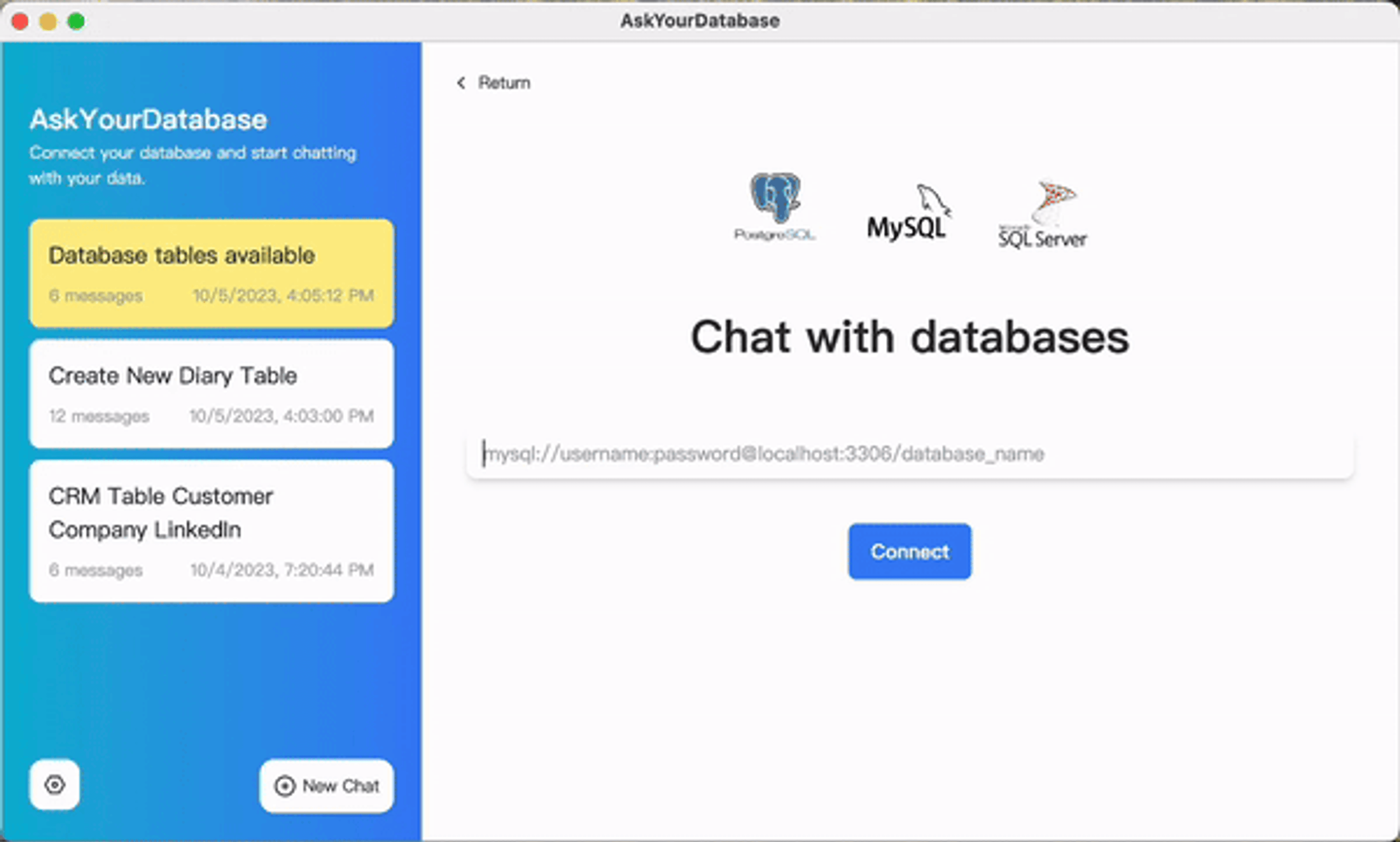The height and width of the screenshot is (842, 1400).
Task: Click the plus icon in New Chat
Action: pos(285,786)
